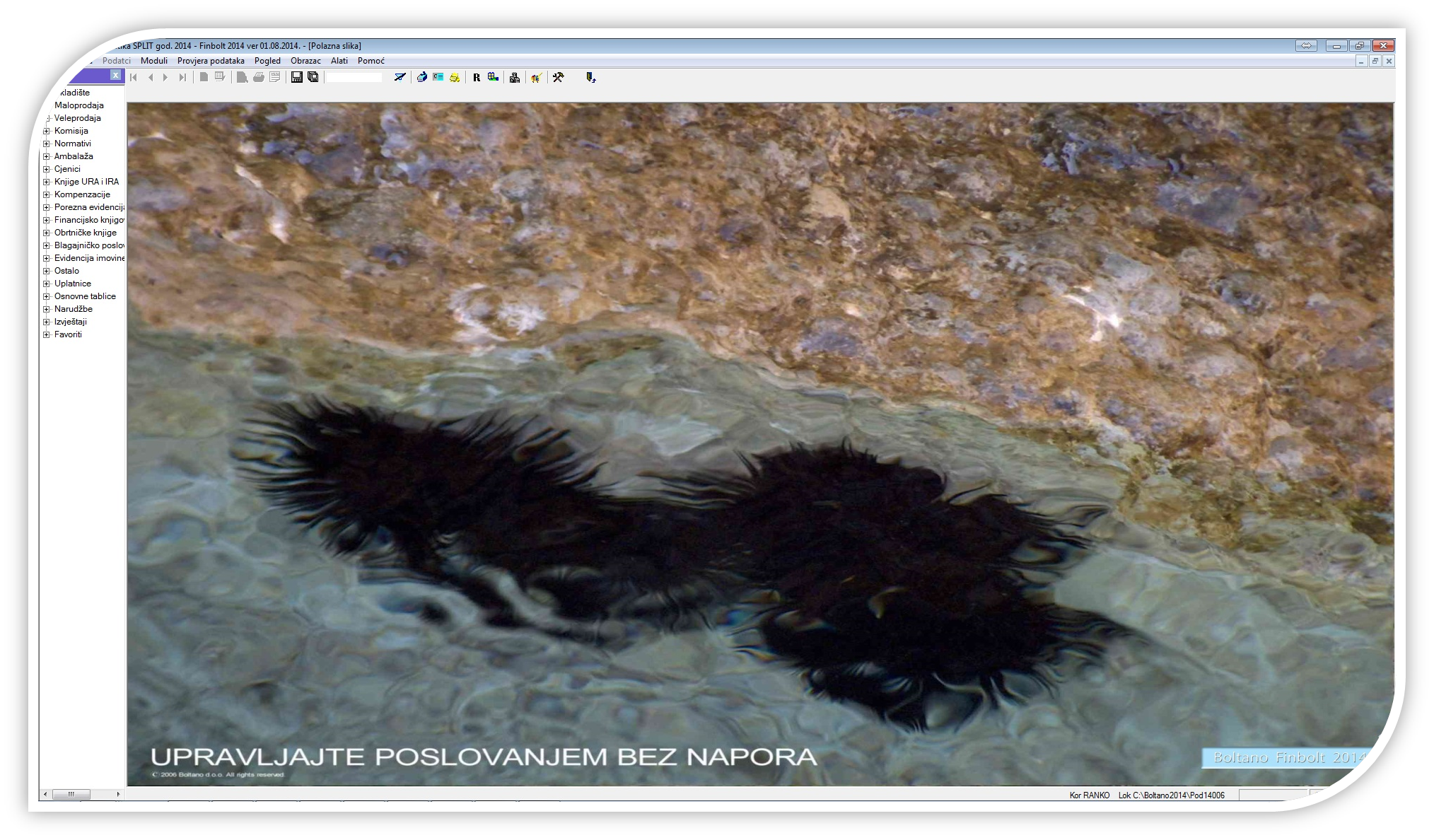Expand the Osnovne tablice tree node
1434x840 pixels.
47,296
